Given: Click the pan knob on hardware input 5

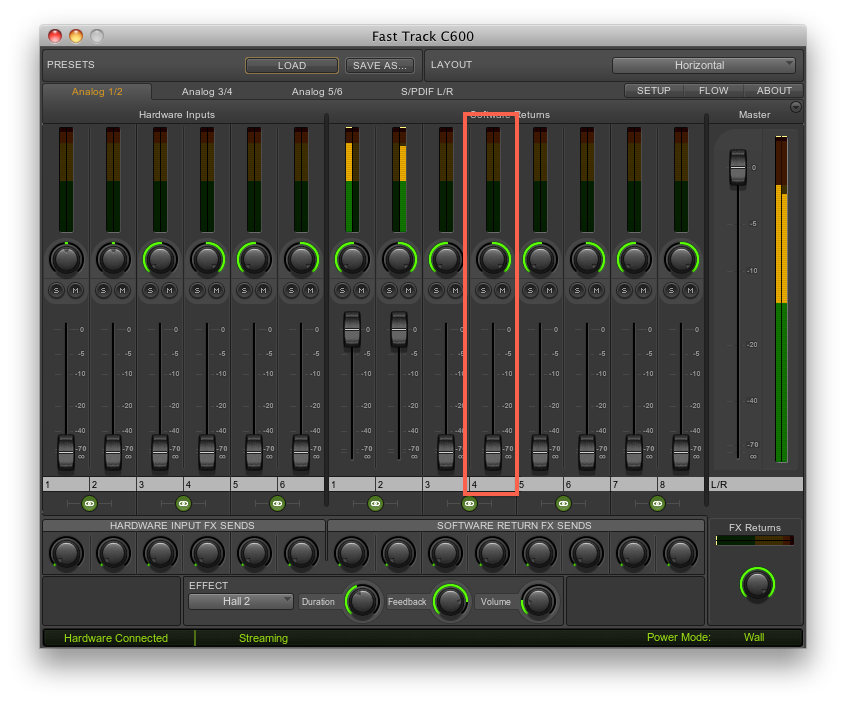Looking at the screenshot, I should tap(254, 259).
